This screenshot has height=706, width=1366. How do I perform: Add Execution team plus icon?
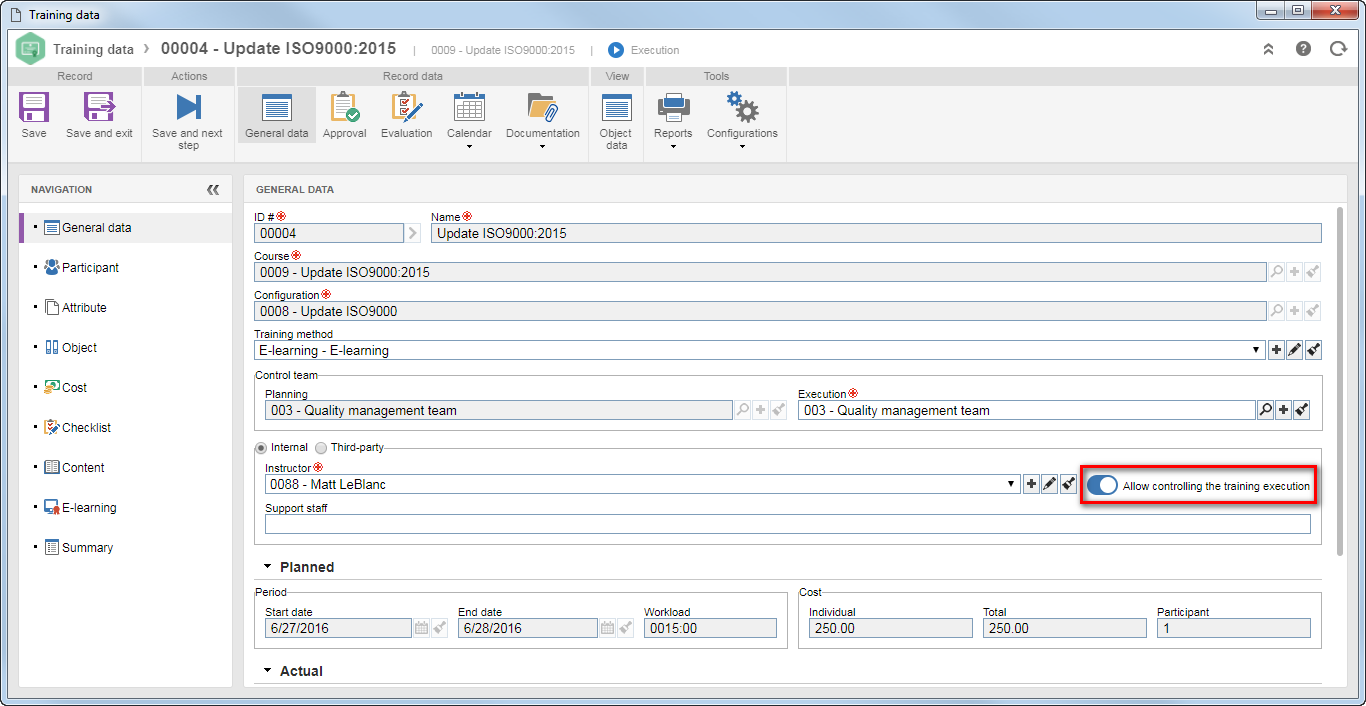click(x=1283, y=410)
